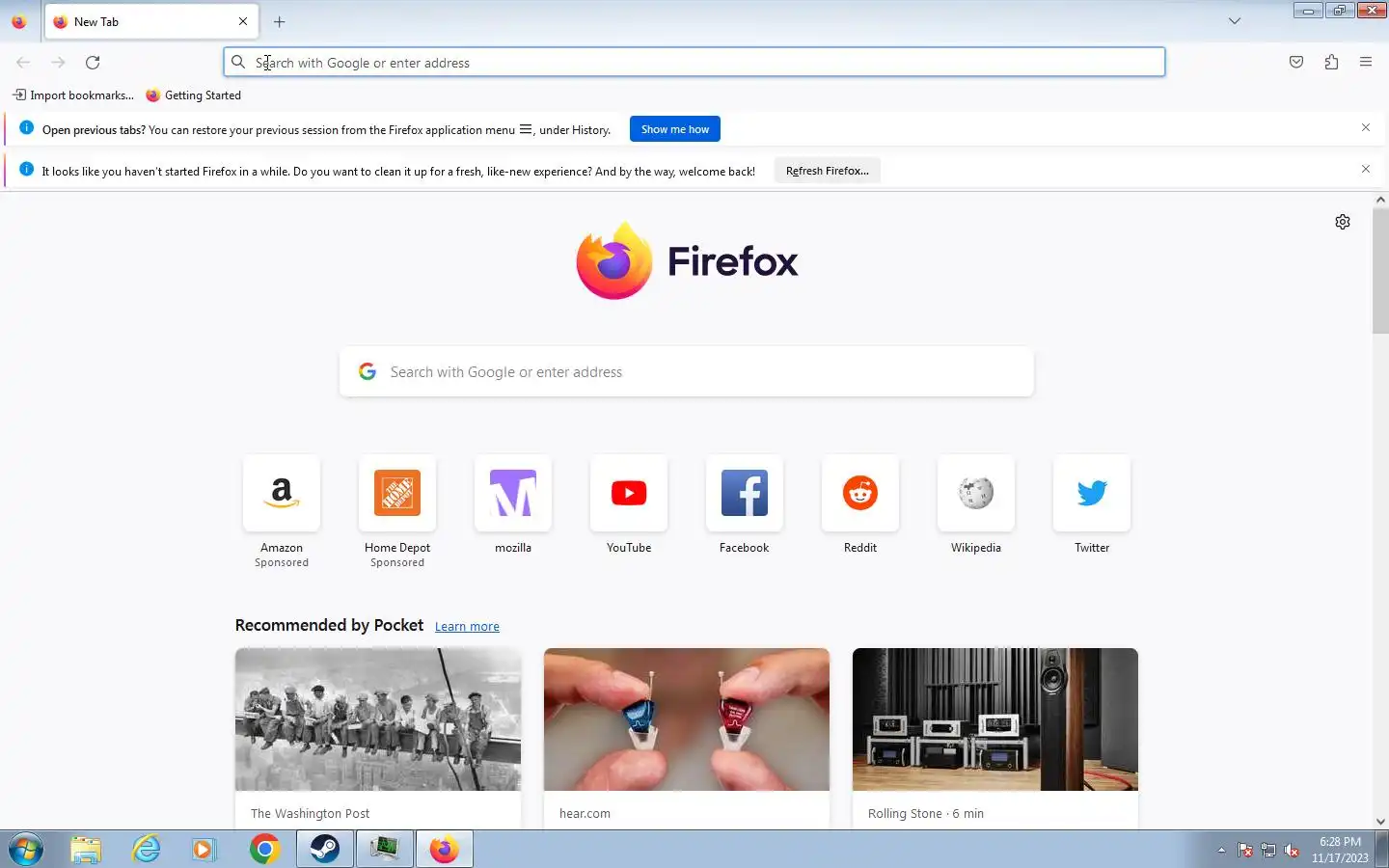Click the forward navigation arrow
Image resolution: width=1389 pixels, height=868 pixels.
(58, 63)
